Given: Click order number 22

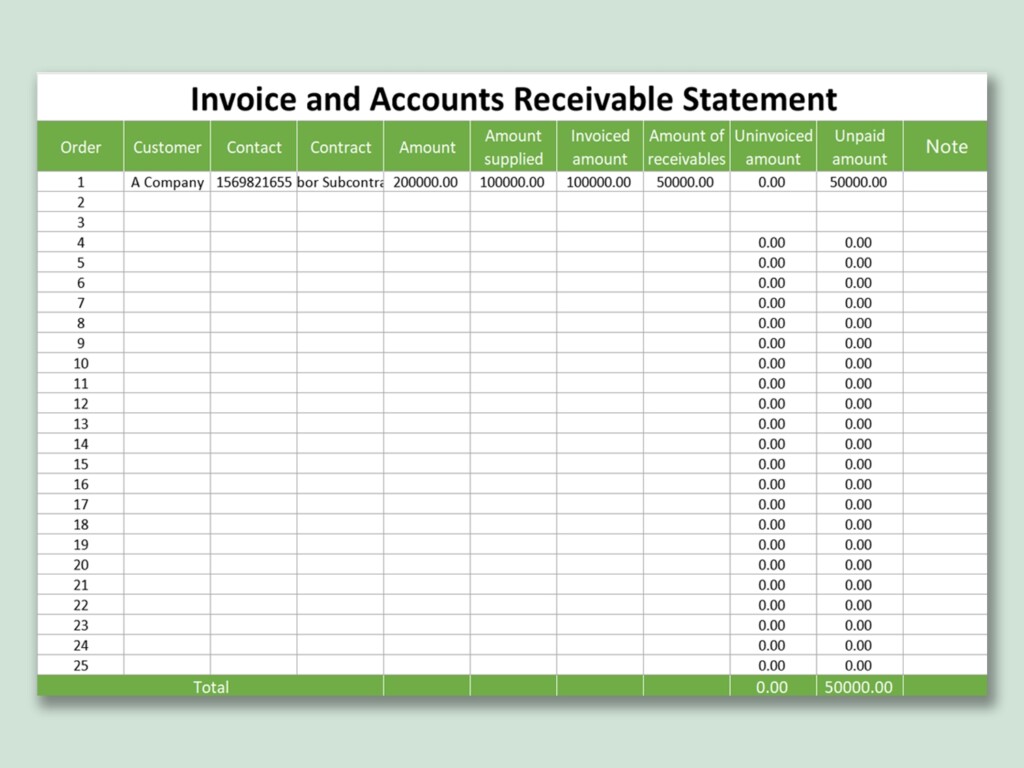Looking at the screenshot, I should [81, 605].
